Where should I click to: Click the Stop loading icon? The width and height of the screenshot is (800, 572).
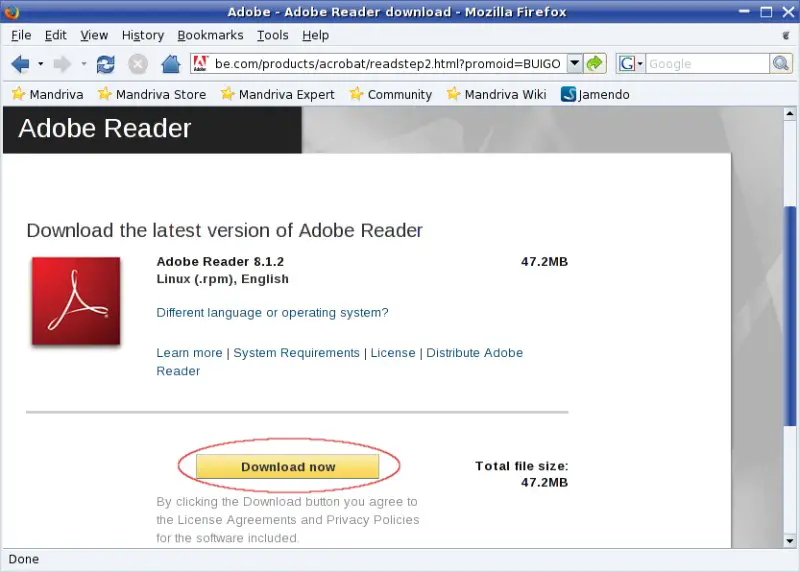(x=138, y=64)
